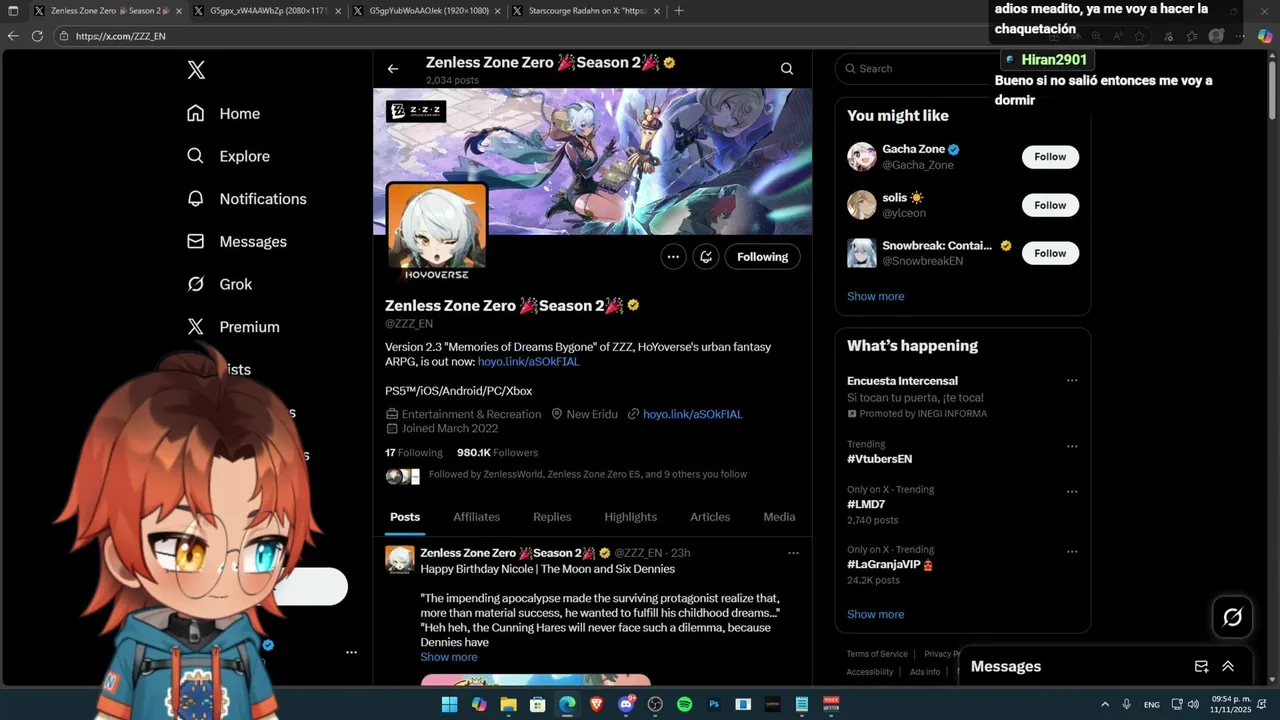
Task: Open Notifications from the sidebar
Action: (247, 199)
